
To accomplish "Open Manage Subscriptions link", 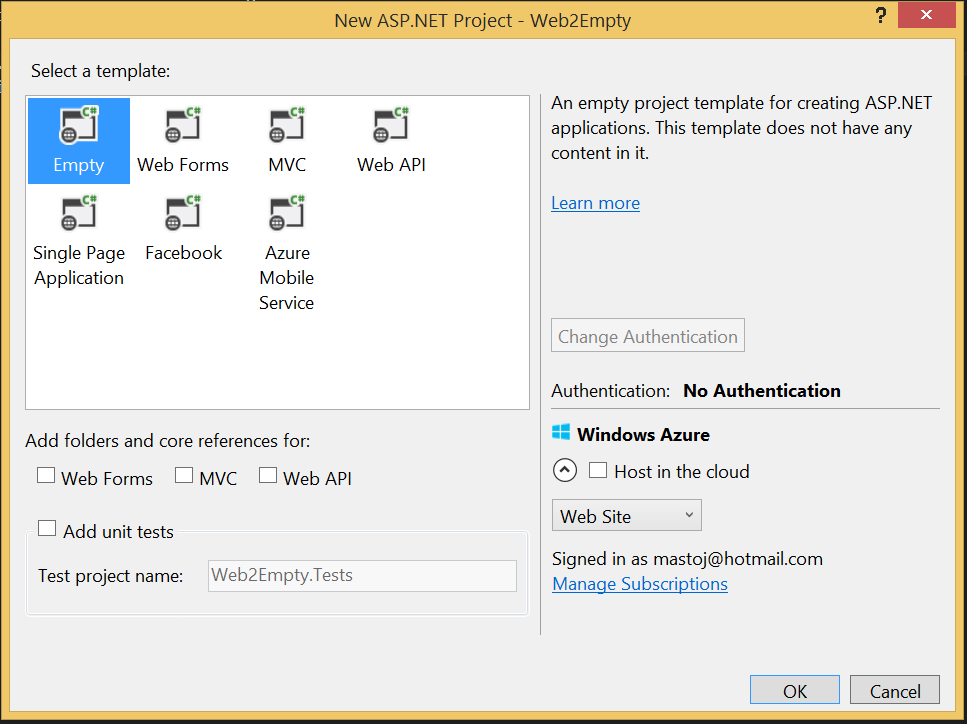I will tap(640, 584).
